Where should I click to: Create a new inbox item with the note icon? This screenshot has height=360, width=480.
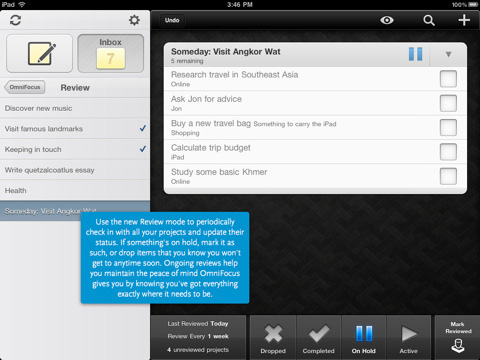tap(39, 53)
